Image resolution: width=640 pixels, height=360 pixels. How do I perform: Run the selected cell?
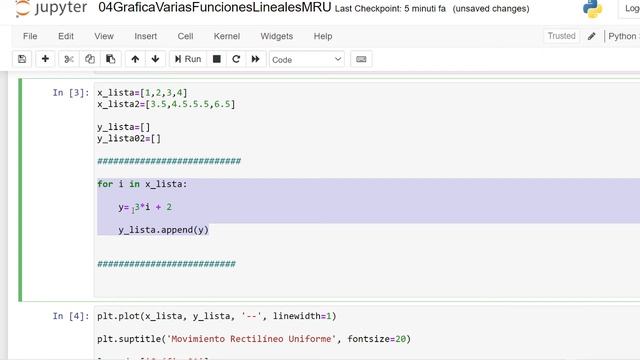[188, 59]
